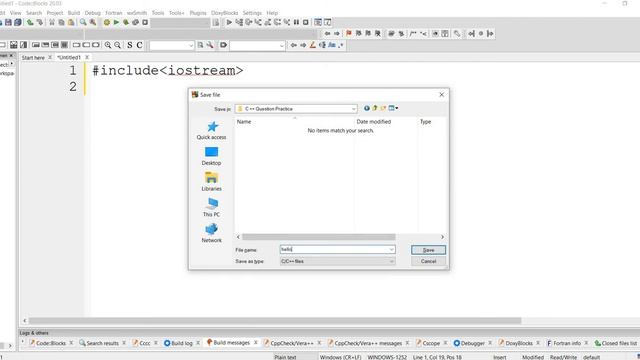Click 'WINDOWS-1252' encoding in status bar

[387, 357]
